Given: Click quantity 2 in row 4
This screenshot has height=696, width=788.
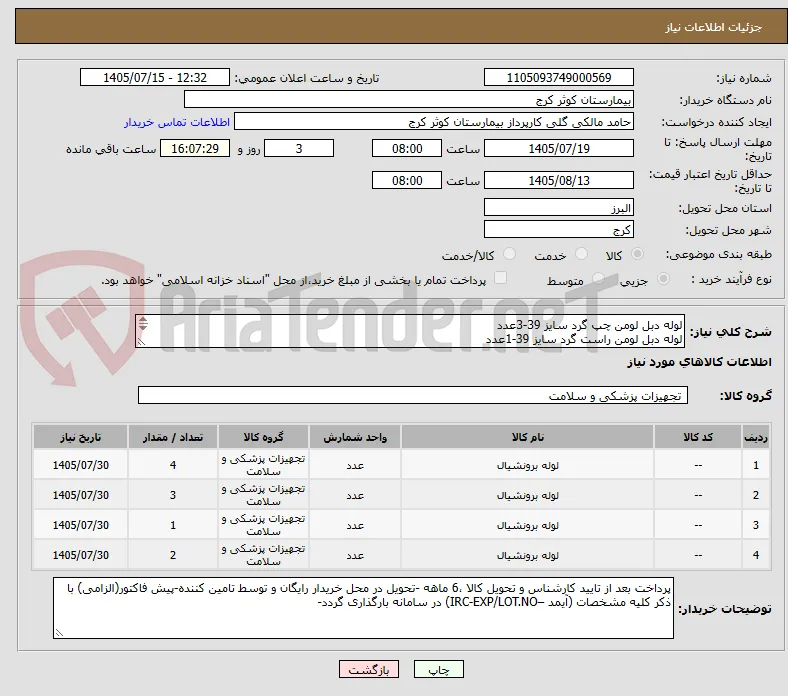Looking at the screenshot, I should tap(172, 555).
